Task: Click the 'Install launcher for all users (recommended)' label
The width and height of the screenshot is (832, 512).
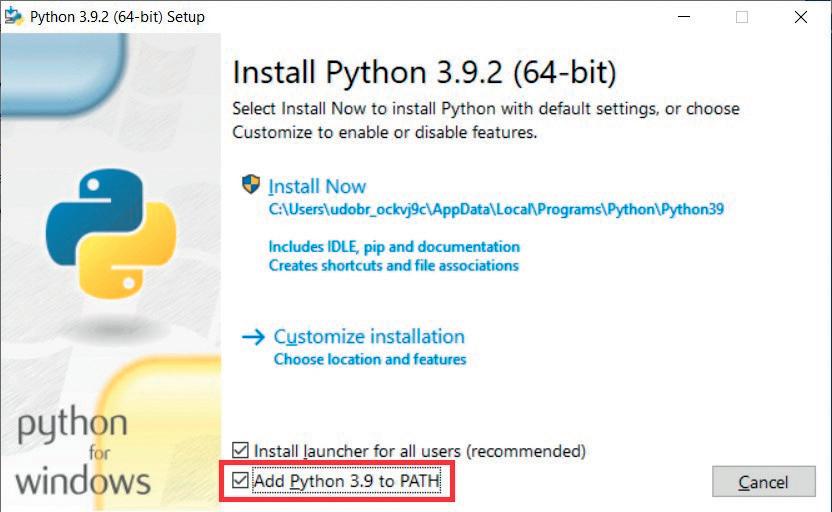Action: [420, 451]
